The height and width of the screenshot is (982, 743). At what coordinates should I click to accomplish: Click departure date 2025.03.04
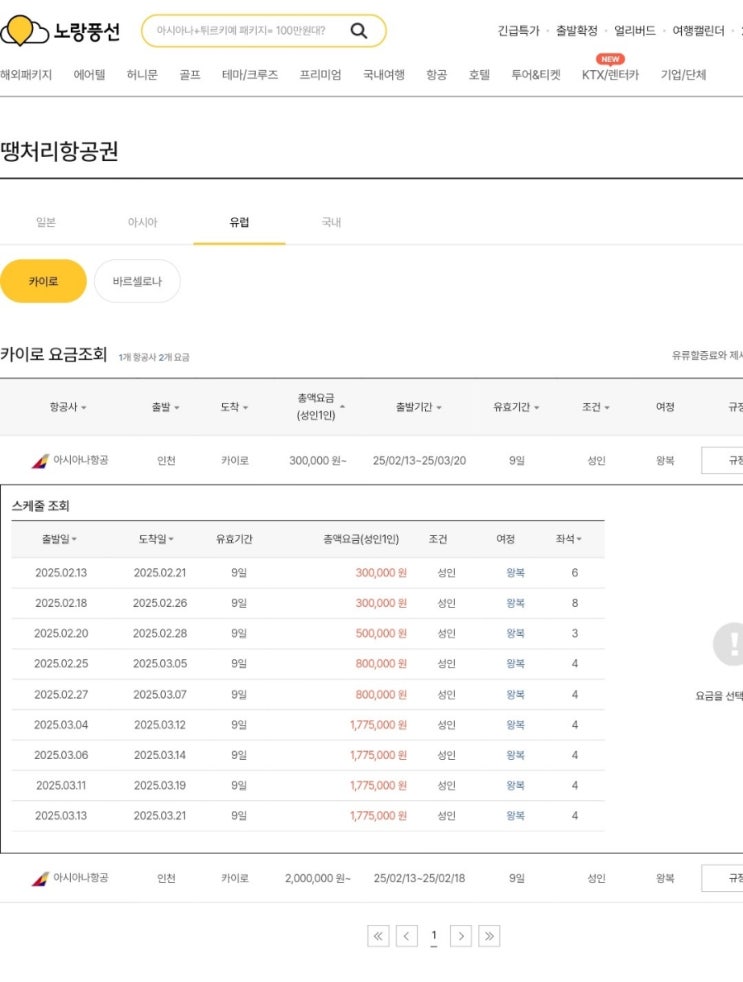pos(61,725)
